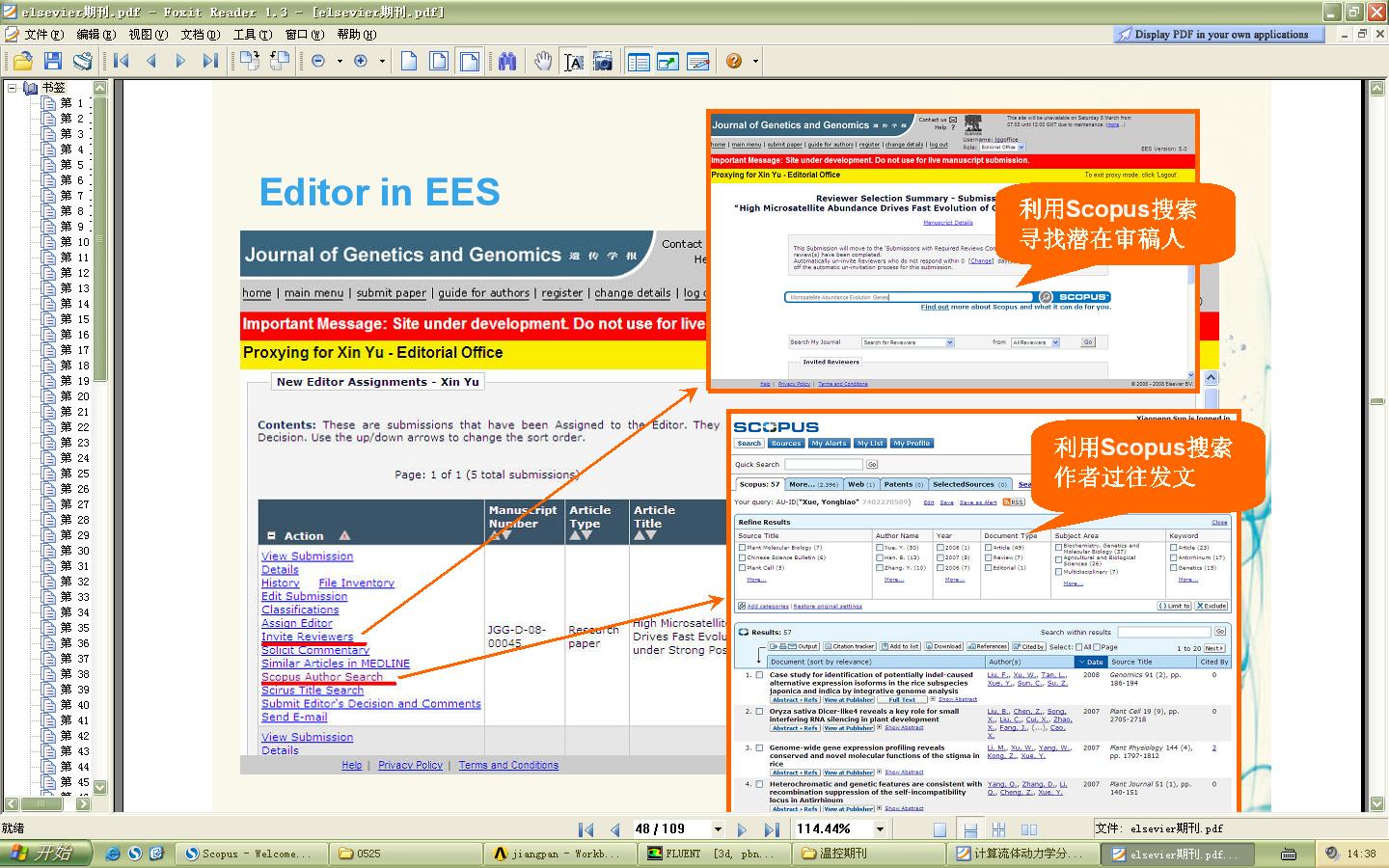Save the document with the floppy icon
The width and height of the screenshot is (1389, 868).
tap(53, 61)
